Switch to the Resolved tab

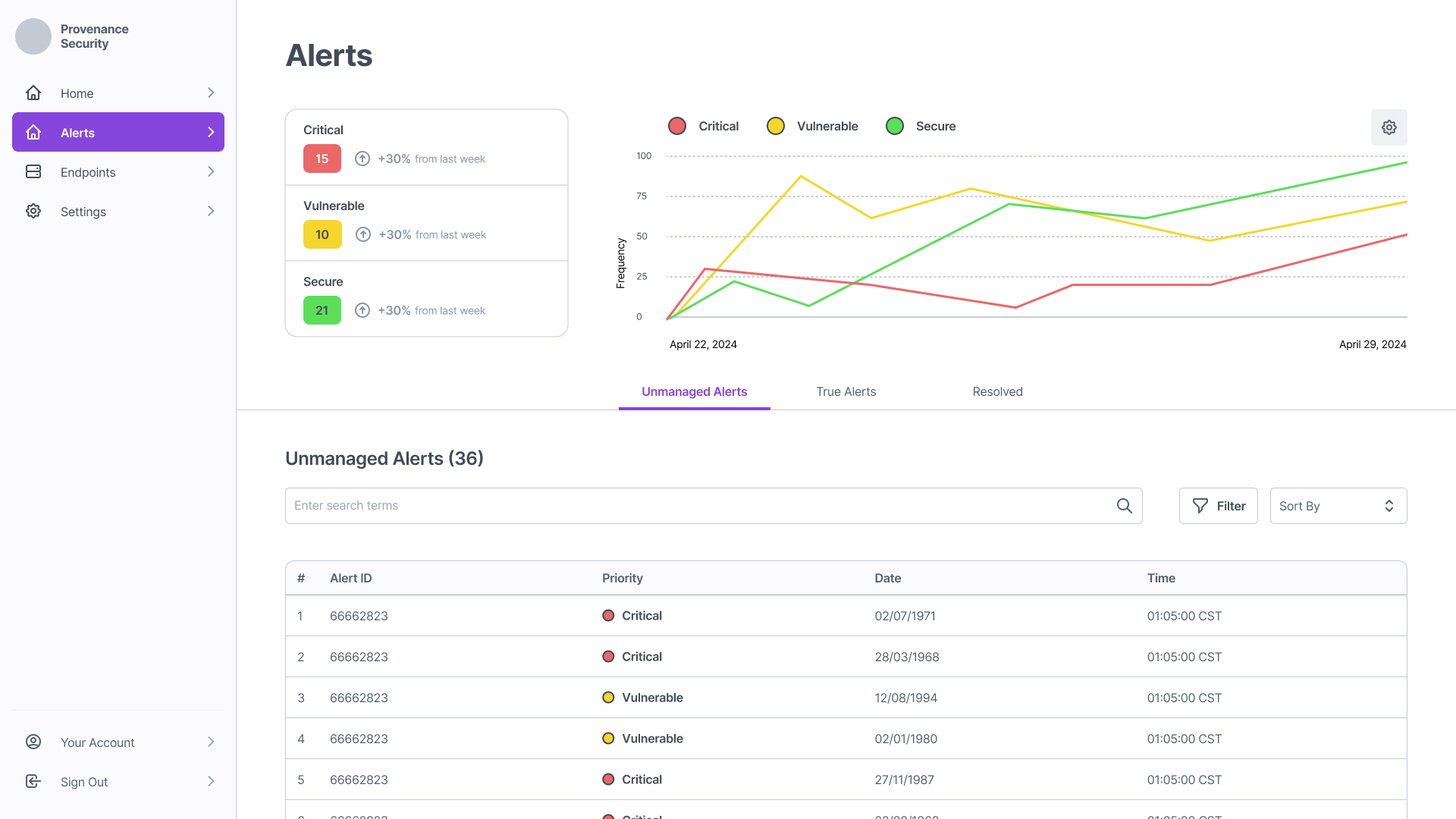coord(997,391)
